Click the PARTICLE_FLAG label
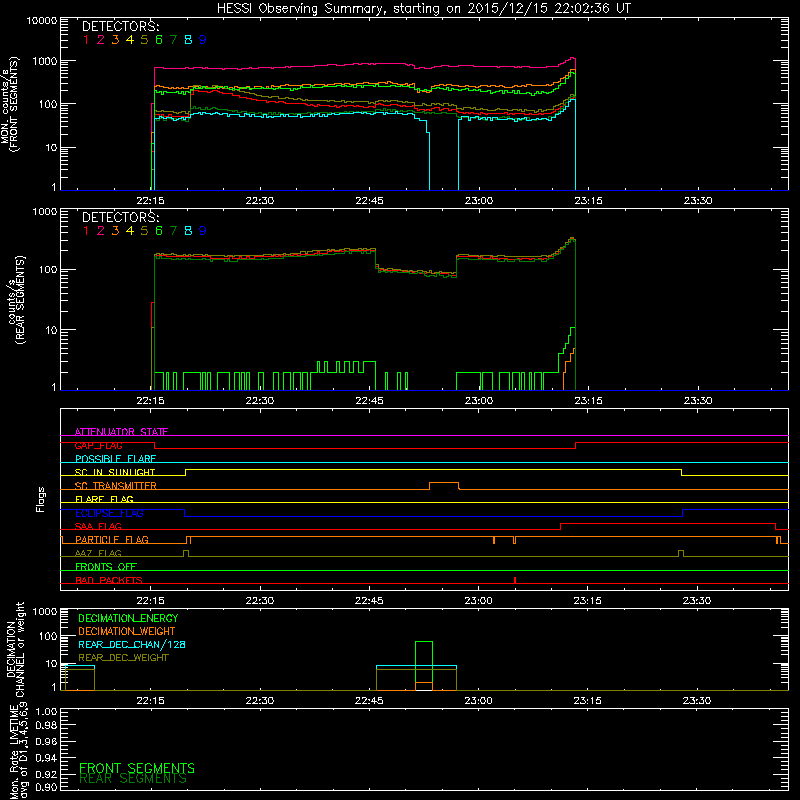 (112, 539)
